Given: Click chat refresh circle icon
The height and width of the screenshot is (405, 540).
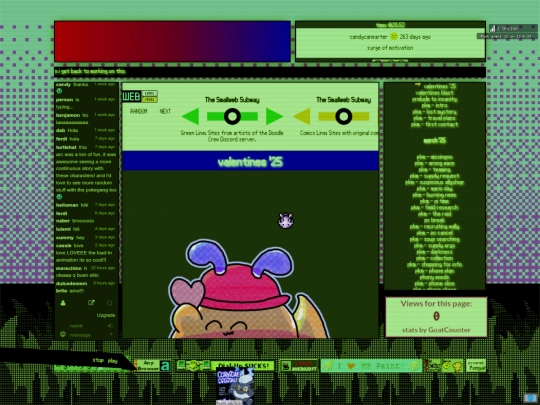Looking at the screenshot, I should (x=110, y=303).
